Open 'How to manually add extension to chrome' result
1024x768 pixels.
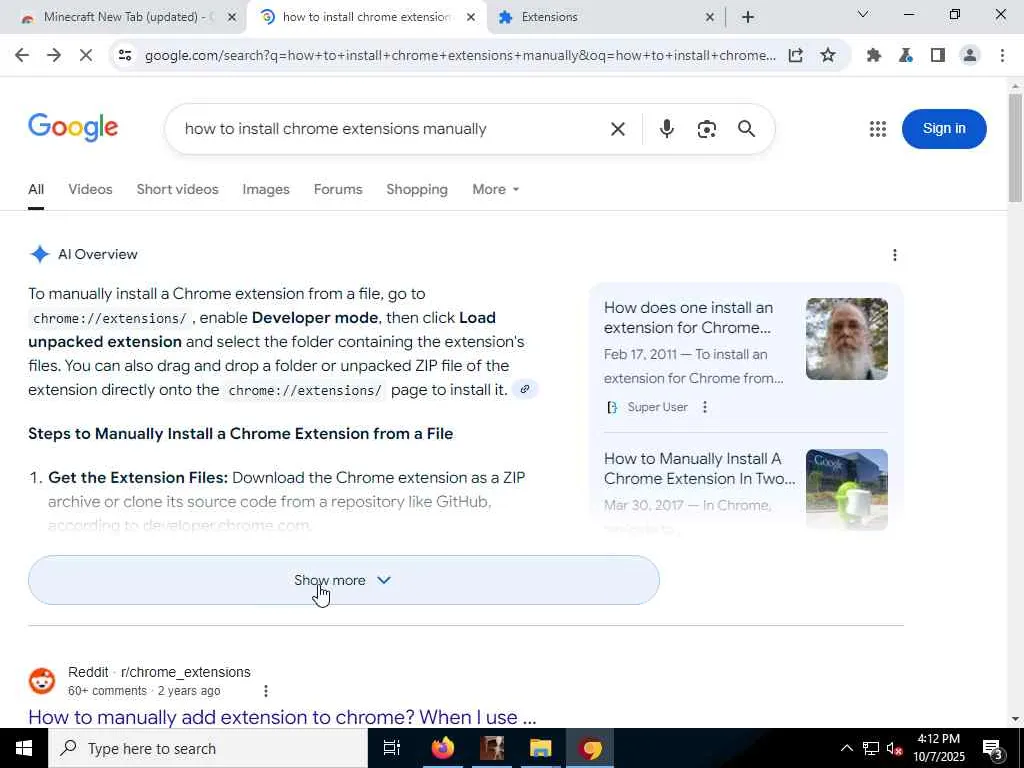point(282,717)
